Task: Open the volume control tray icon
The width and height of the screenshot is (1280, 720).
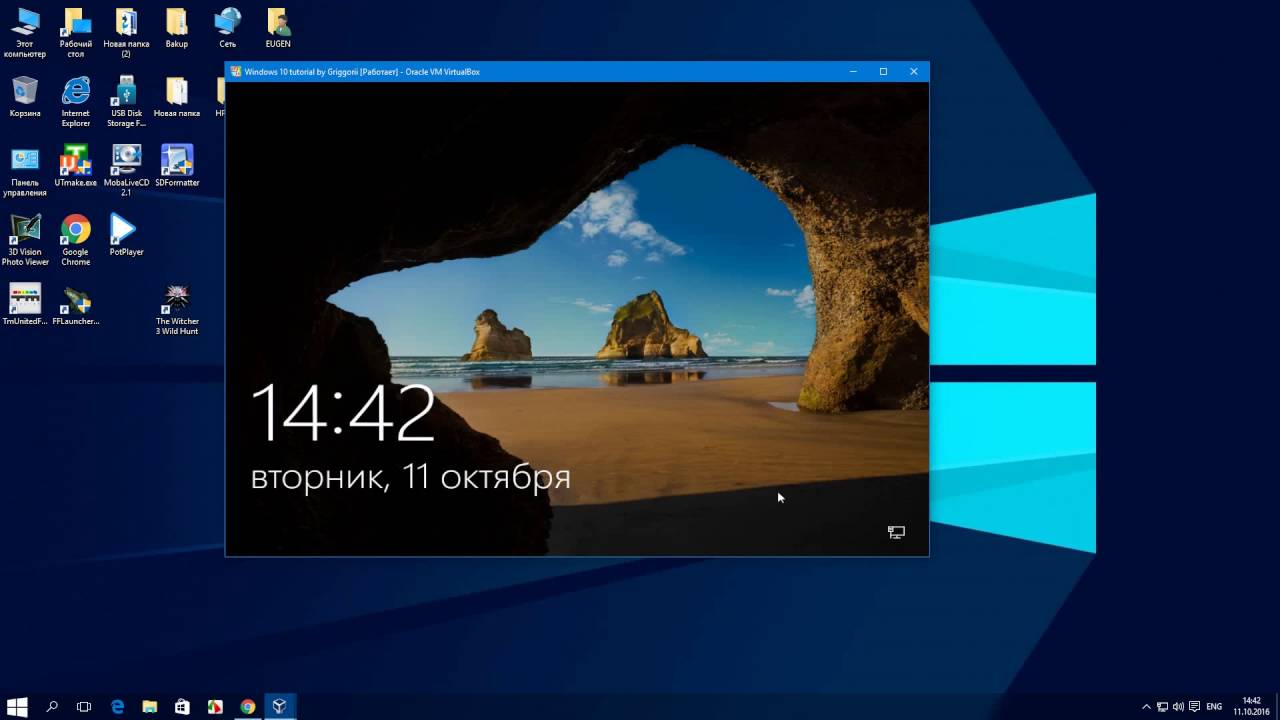Action: click(x=1179, y=706)
